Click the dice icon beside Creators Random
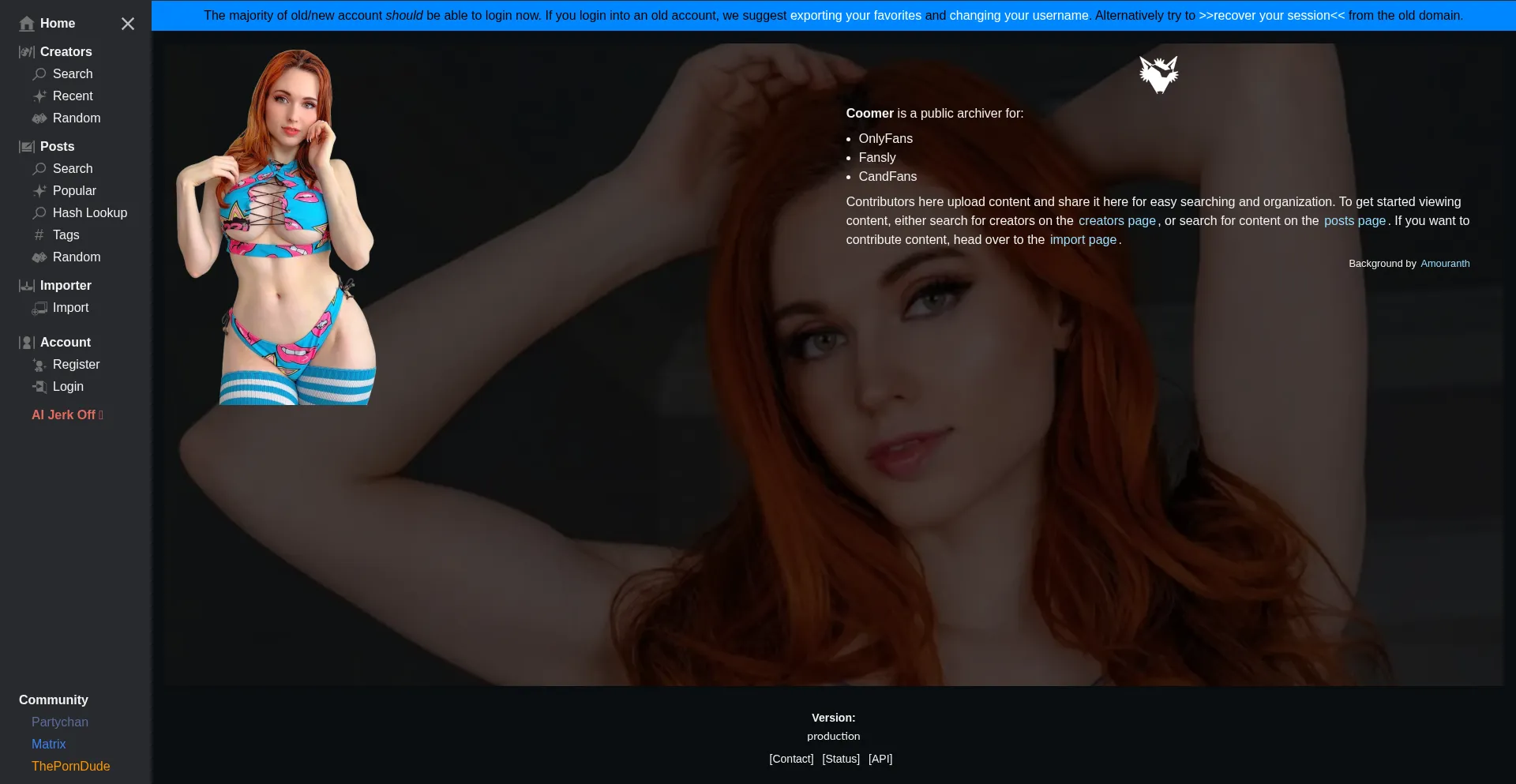The image size is (1516, 784). pos(39,118)
